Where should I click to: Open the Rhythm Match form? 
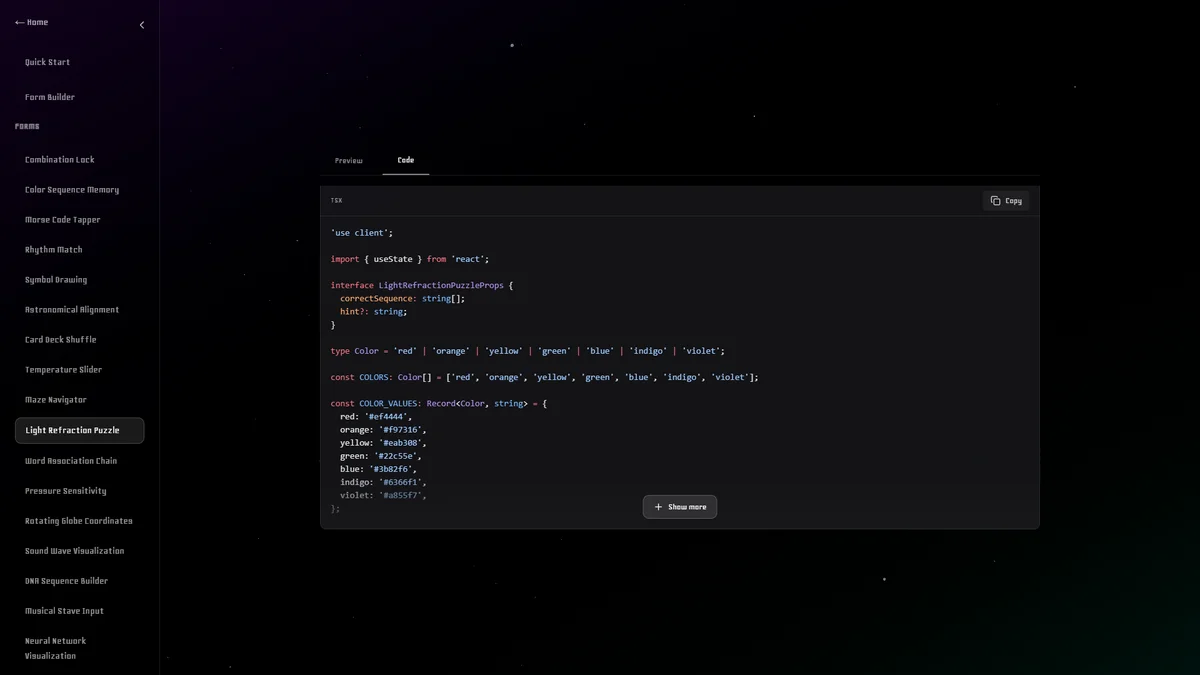52,249
